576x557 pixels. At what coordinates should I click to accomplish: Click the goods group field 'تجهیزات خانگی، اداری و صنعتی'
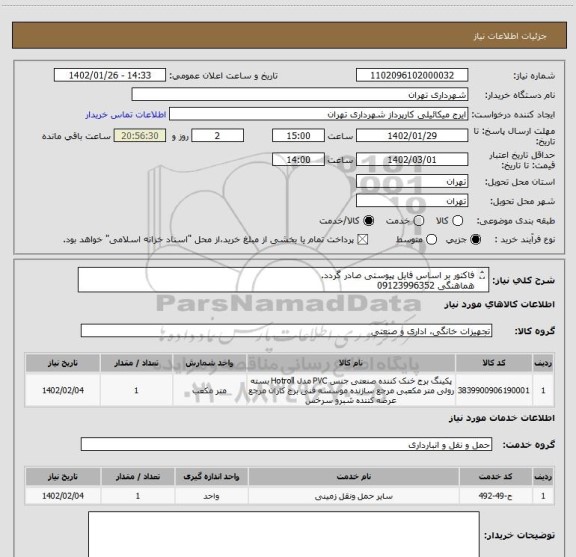coord(286,331)
